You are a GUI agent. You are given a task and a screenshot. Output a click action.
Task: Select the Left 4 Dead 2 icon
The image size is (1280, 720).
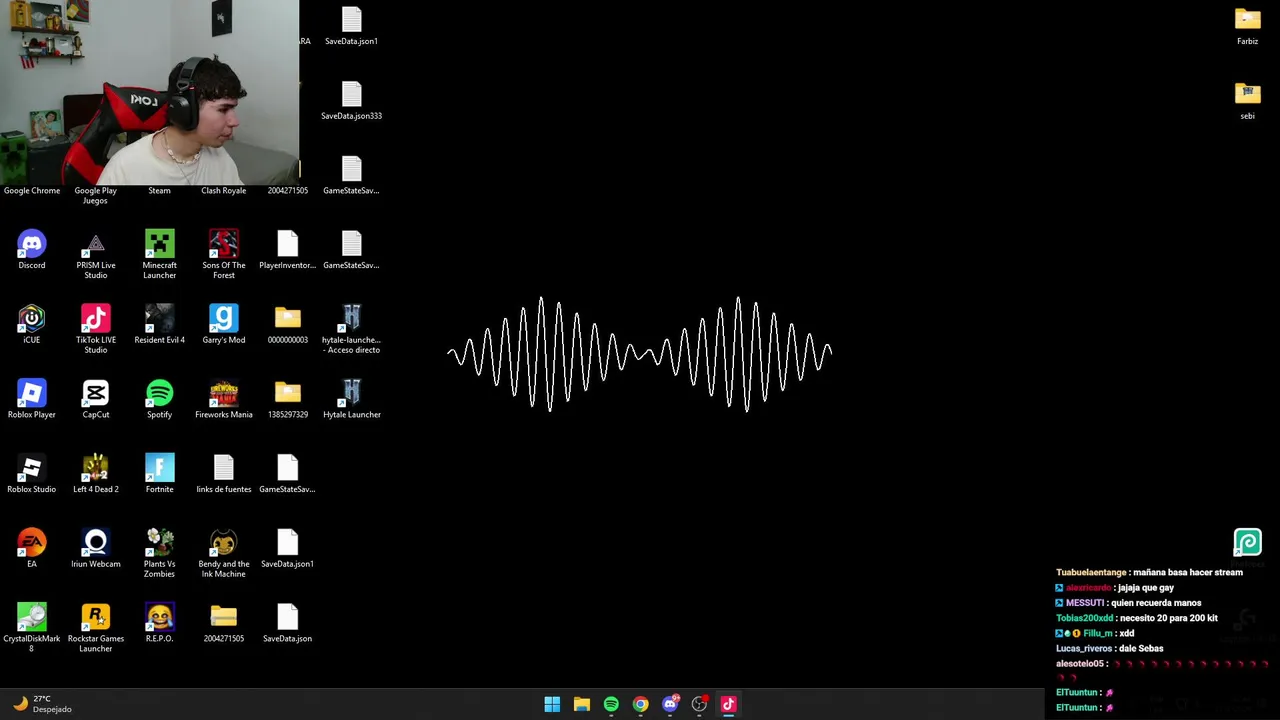(96, 474)
